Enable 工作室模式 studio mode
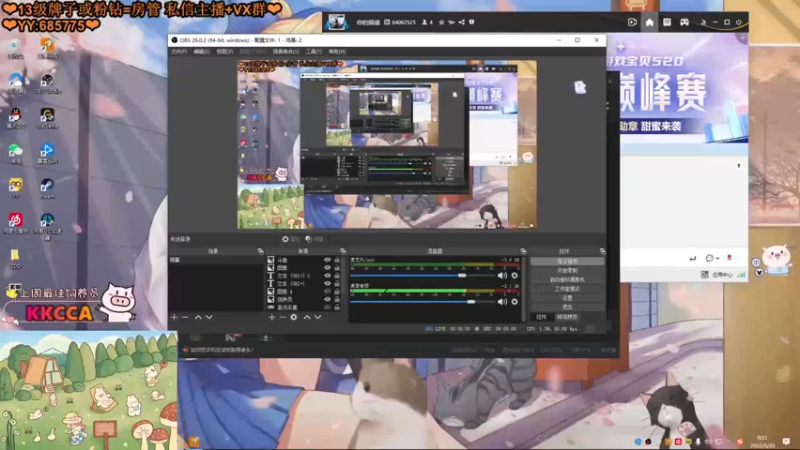 click(x=567, y=289)
